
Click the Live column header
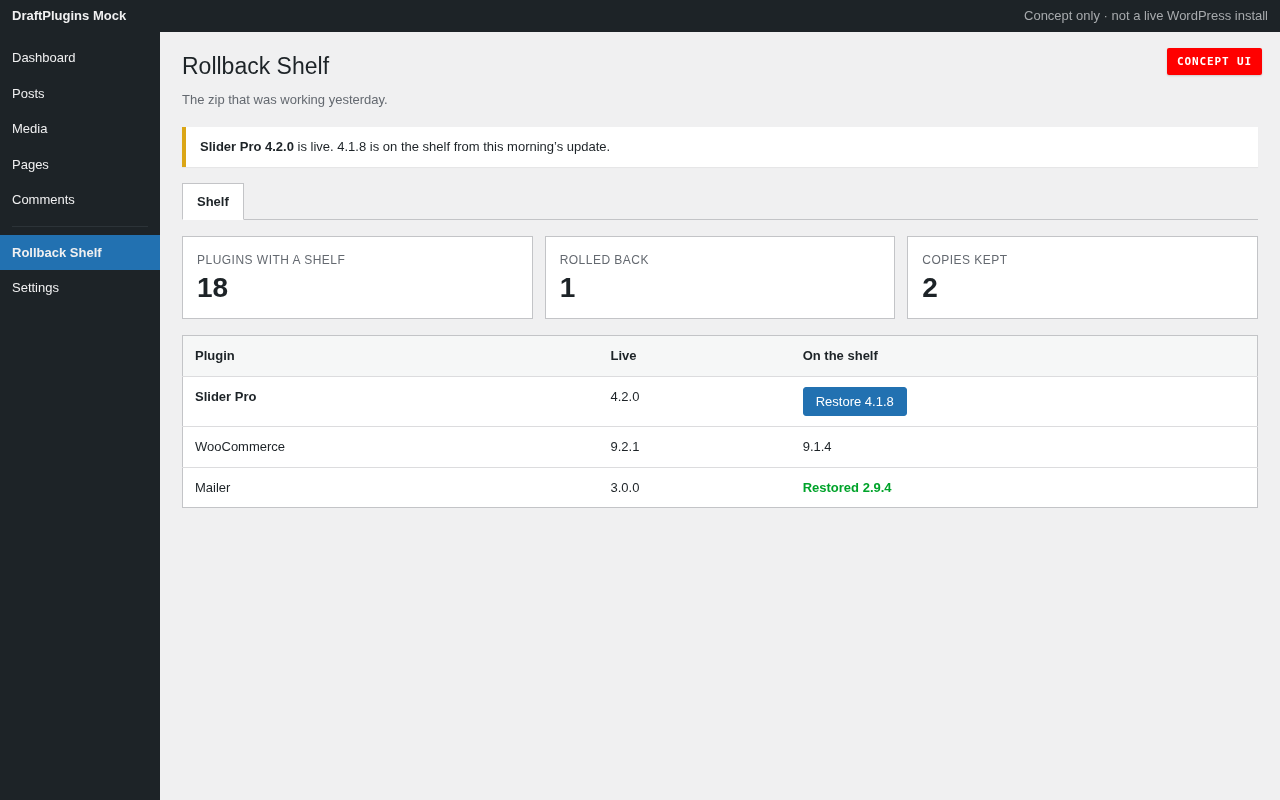(x=624, y=356)
